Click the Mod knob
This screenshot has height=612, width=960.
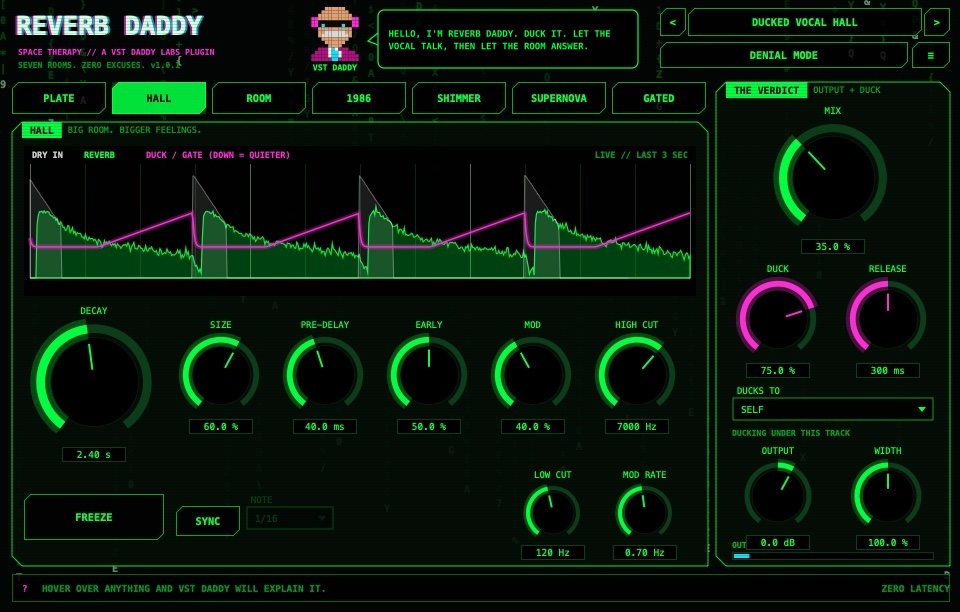(x=532, y=373)
